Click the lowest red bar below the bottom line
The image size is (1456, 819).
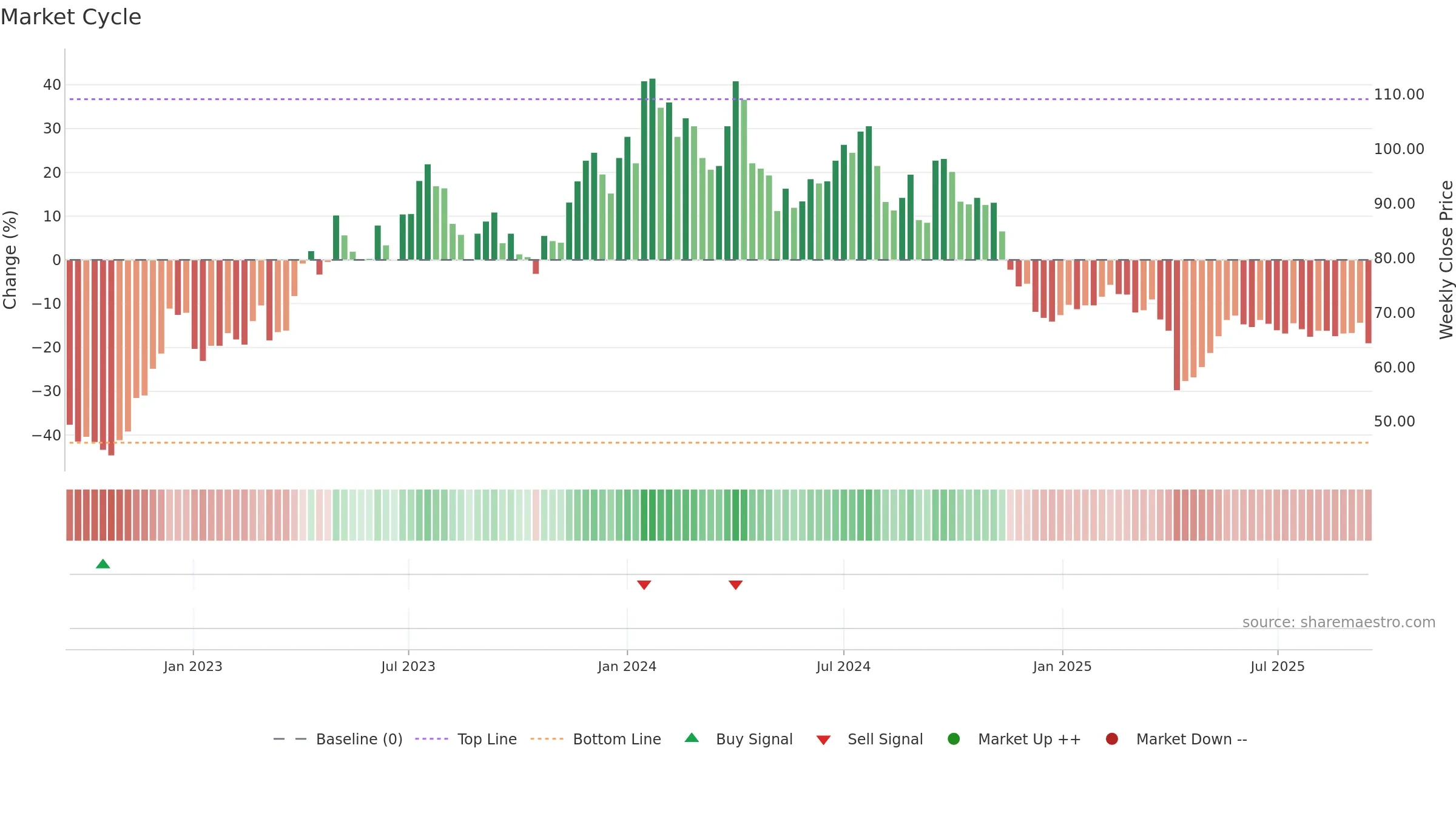point(111,358)
